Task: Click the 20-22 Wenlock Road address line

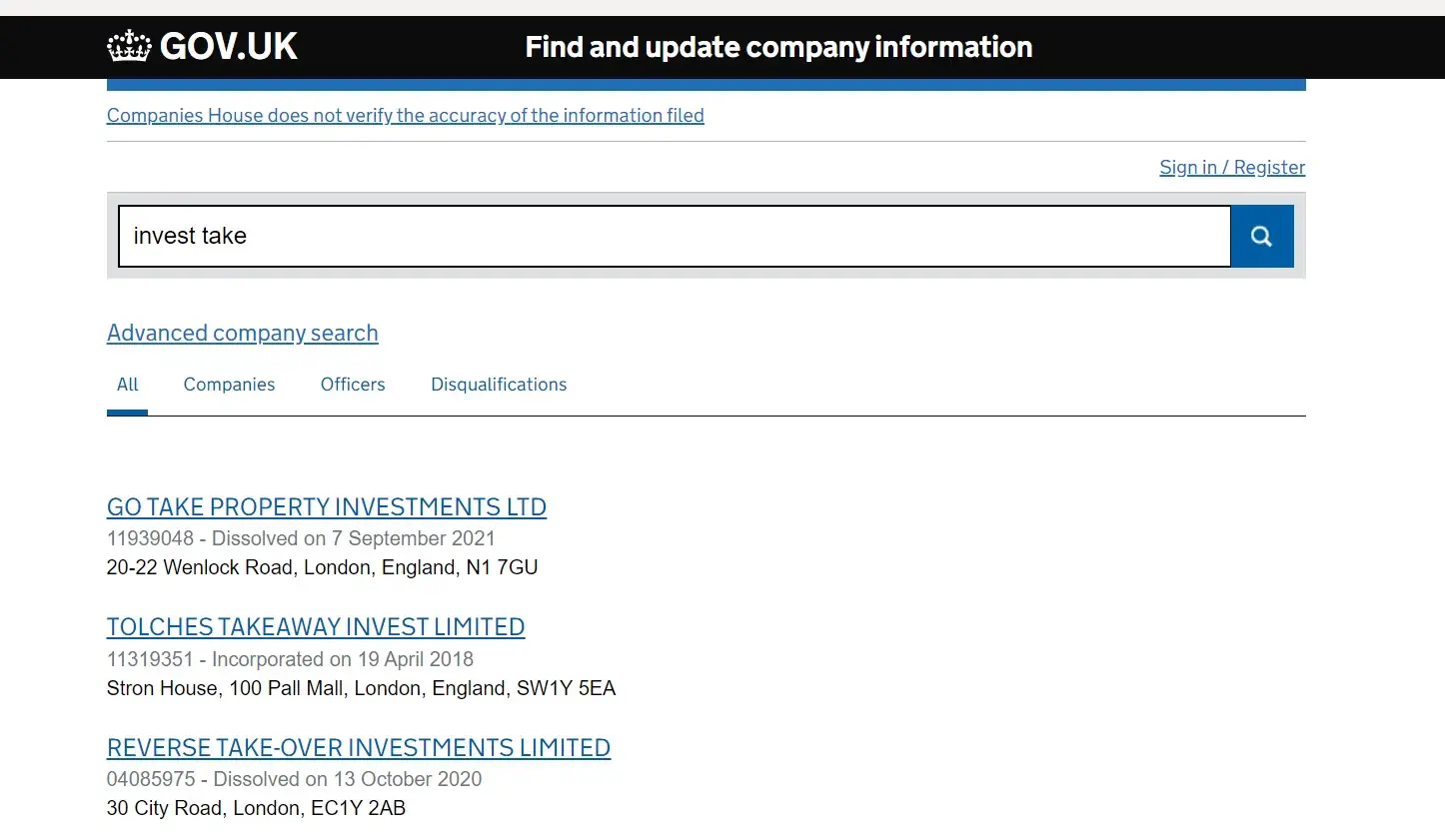Action: pos(322,567)
